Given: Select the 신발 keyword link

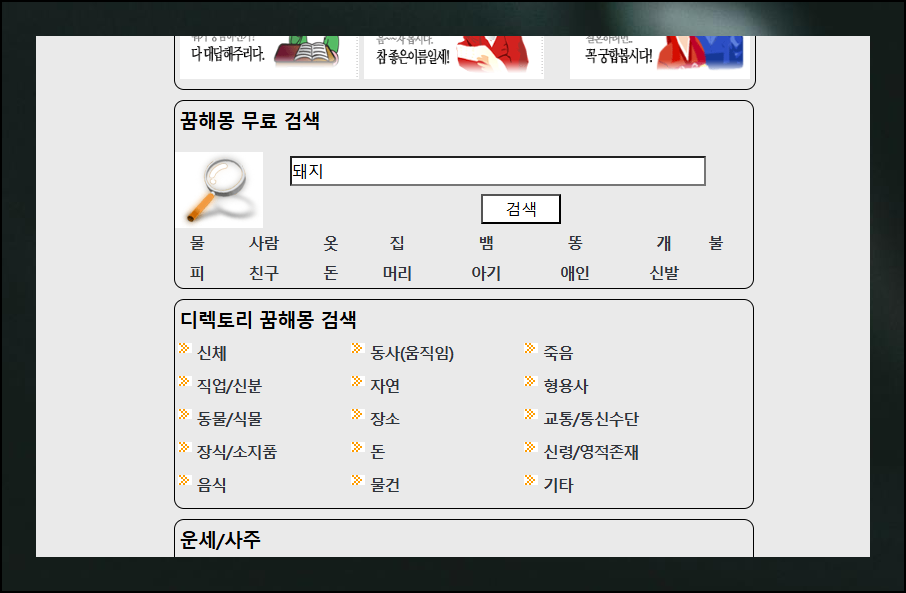Looking at the screenshot, I should (x=664, y=273).
